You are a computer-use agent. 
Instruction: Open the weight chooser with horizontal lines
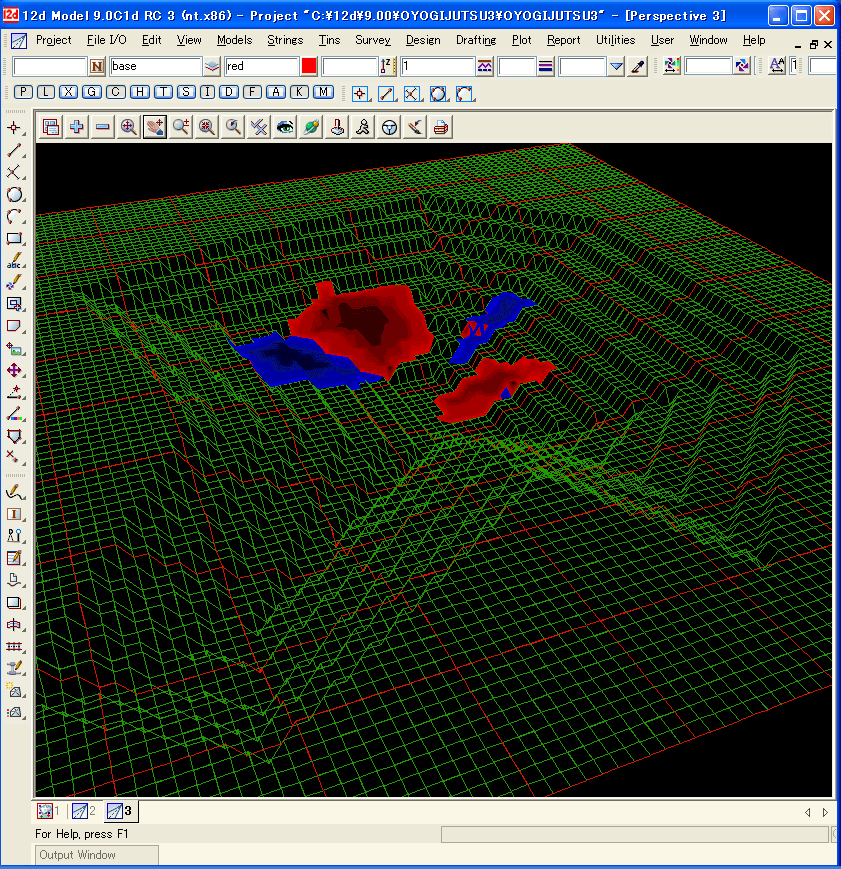coord(546,67)
